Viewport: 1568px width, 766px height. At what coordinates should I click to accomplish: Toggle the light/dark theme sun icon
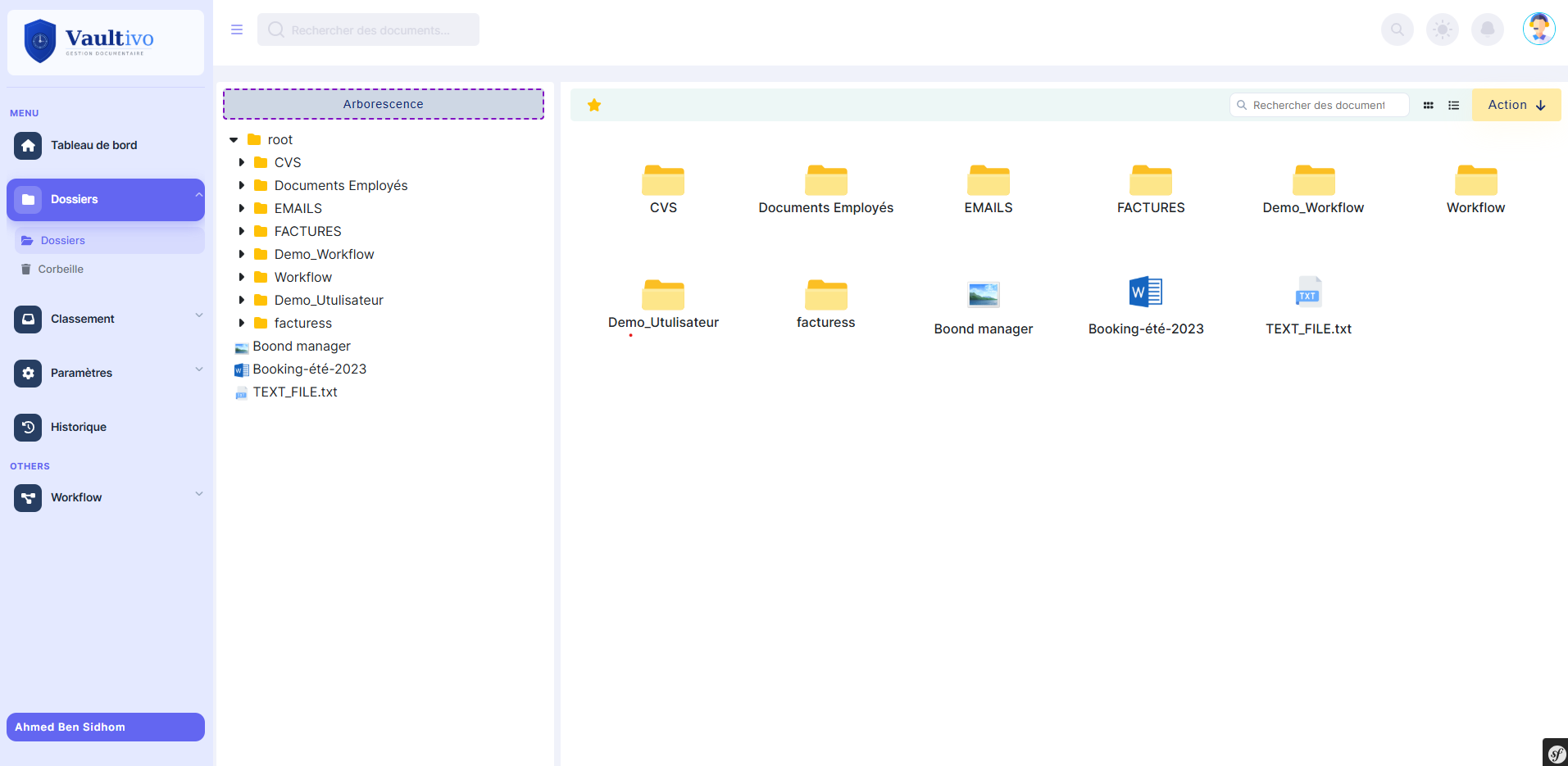[1443, 29]
